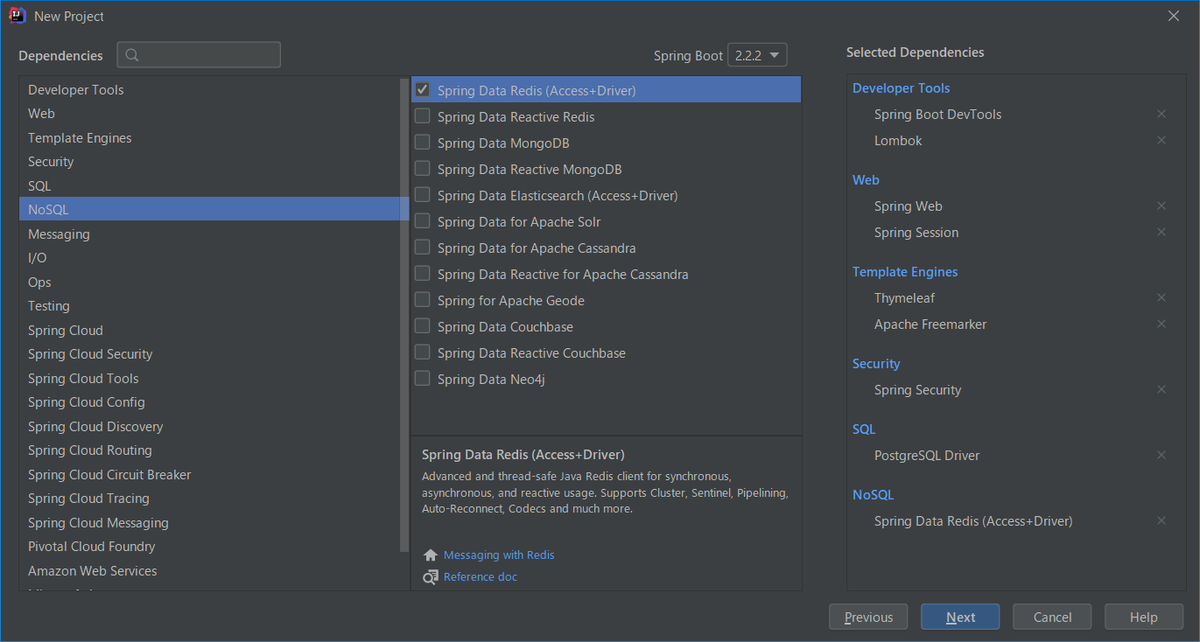The height and width of the screenshot is (642, 1200).
Task: Remove Spring Session using its X icon
Action: (1161, 232)
